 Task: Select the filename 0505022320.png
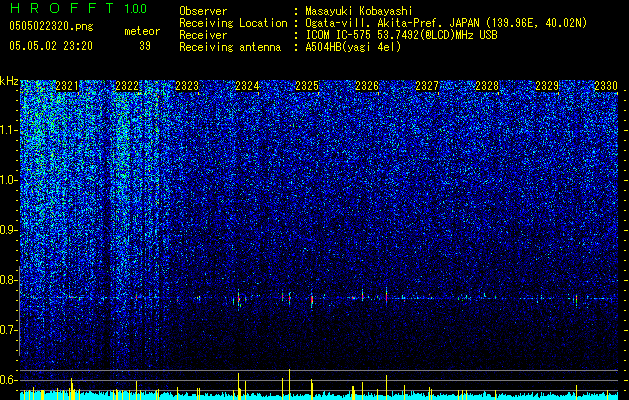(x=51, y=26)
